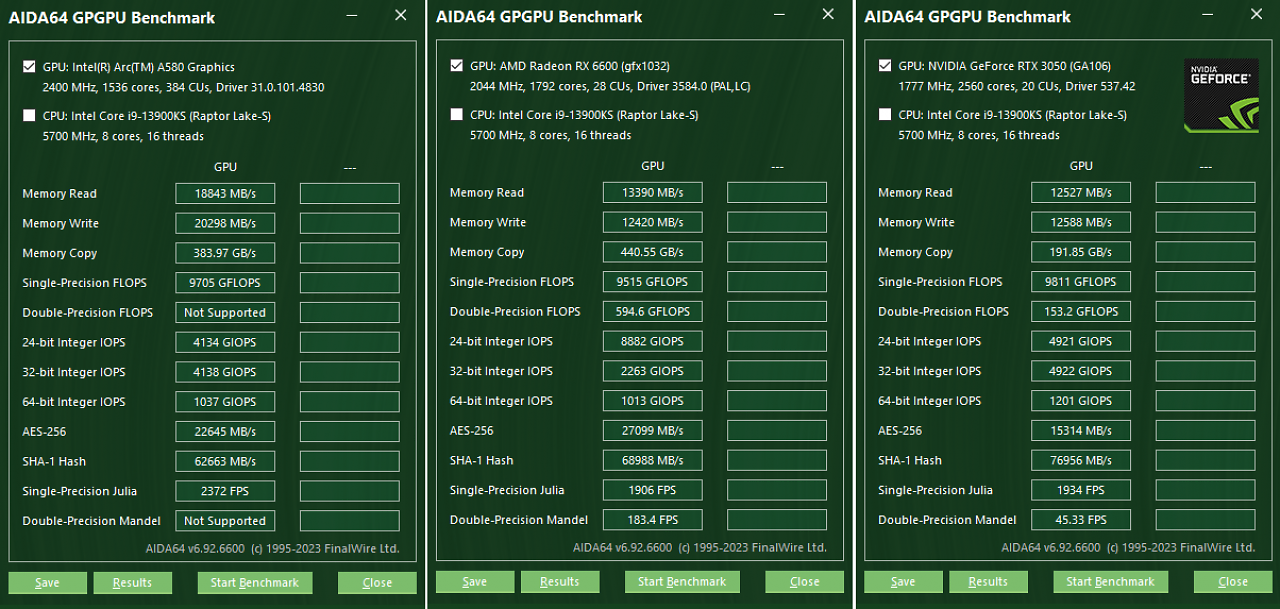The height and width of the screenshot is (609, 1280).
Task: Open Results in the Radeon RX 6600 window
Action: click(560, 582)
